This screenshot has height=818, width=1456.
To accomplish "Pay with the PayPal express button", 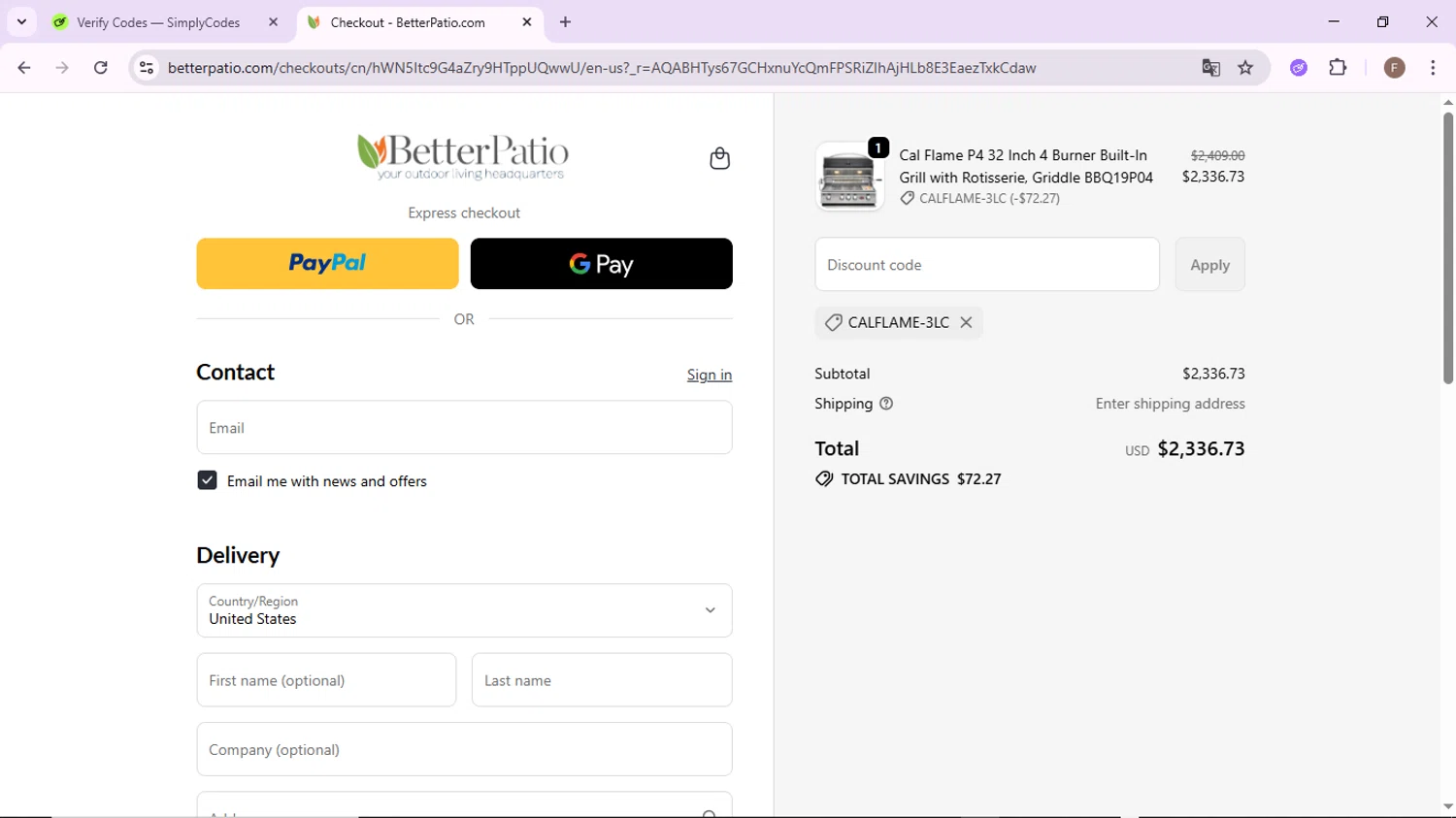I will click(327, 263).
